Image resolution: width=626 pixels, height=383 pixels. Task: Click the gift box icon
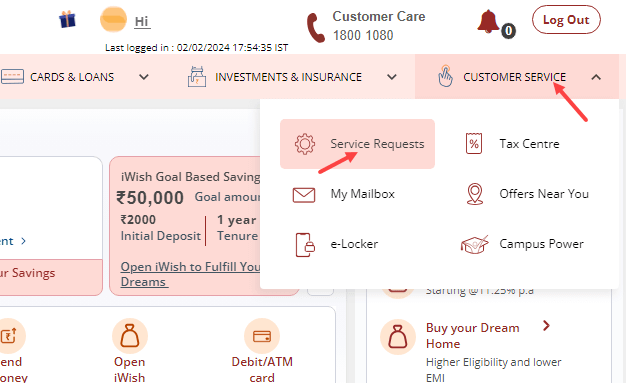tap(67, 19)
